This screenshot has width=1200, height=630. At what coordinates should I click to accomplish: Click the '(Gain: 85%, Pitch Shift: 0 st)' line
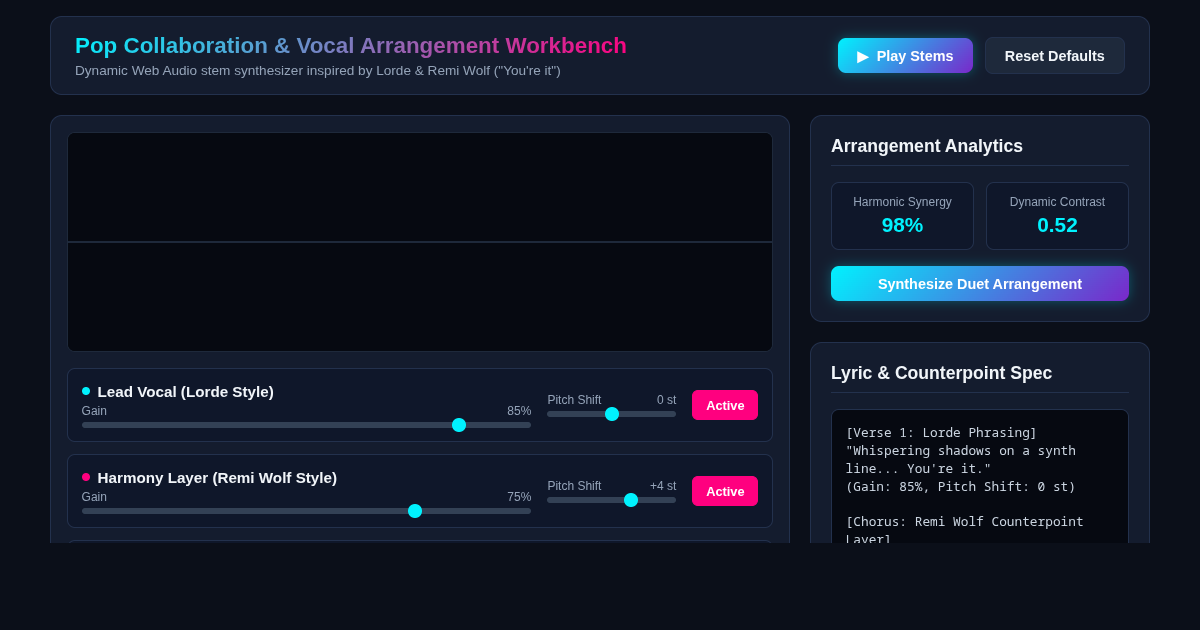click(960, 487)
